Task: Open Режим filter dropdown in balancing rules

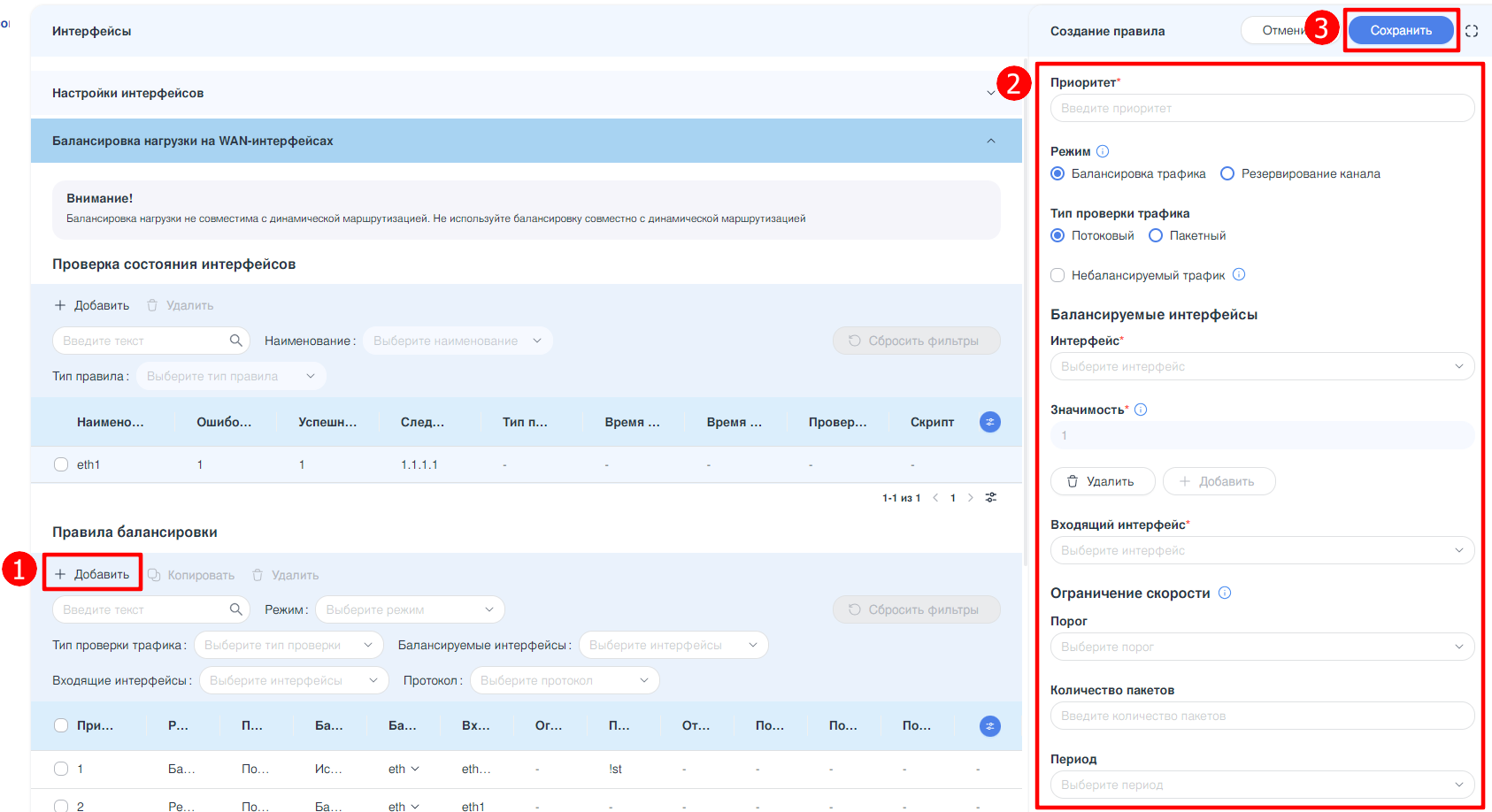Action: click(410, 609)
